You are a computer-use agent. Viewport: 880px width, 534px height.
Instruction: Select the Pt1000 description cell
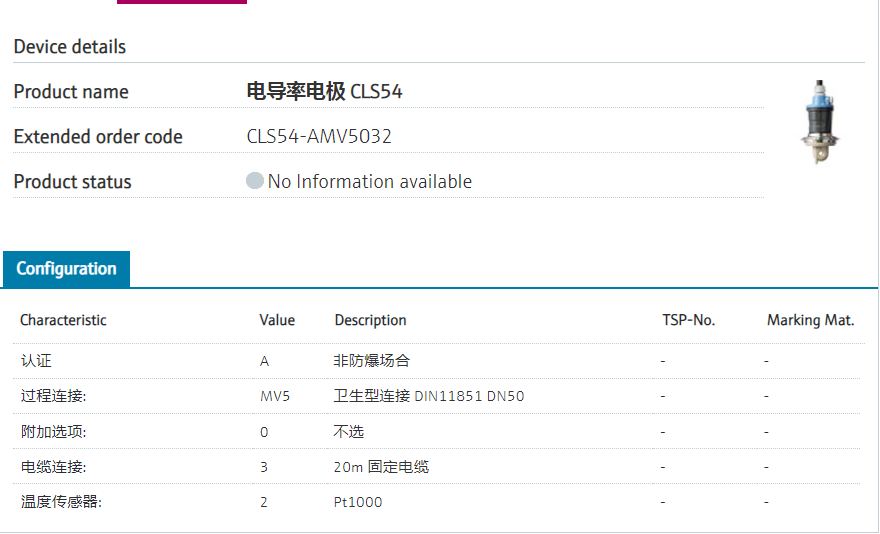pos(358,502)
